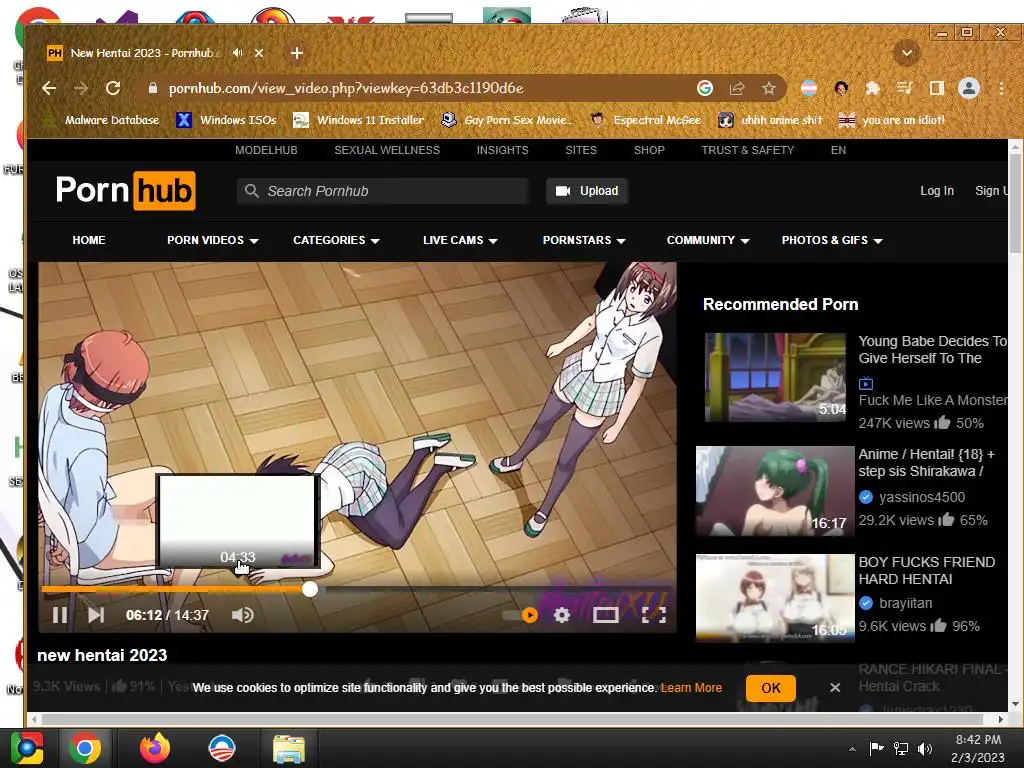Click the browser forward arrow
The width and height of the screenshot is (1024, 768).
coord(81,88)
